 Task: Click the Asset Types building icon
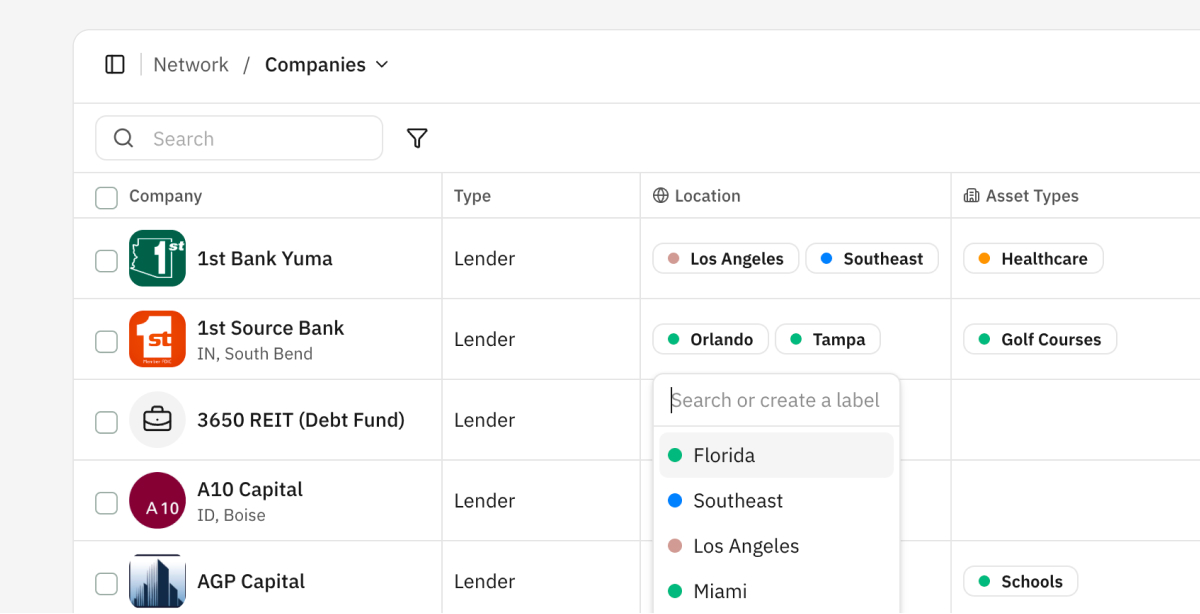click(x=971, y=196)
